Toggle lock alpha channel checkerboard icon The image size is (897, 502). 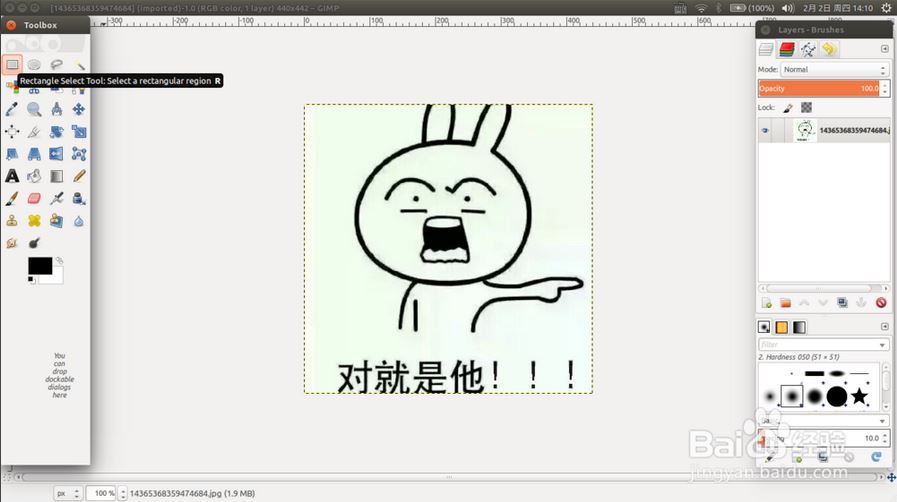click(x=806, y=107)
